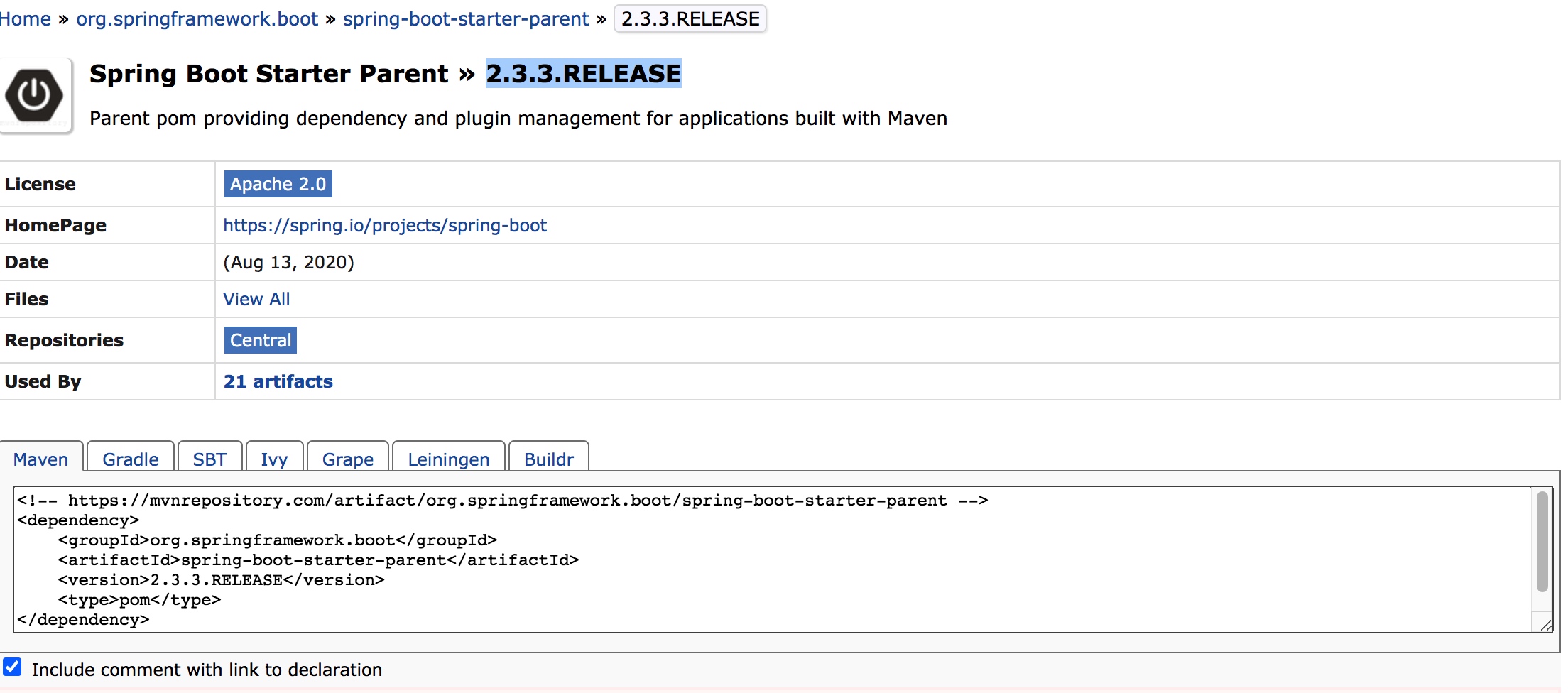Switch to the Leiningen tab
The height and width of the screenshot is (693, 1568).
tap(448, 459)
